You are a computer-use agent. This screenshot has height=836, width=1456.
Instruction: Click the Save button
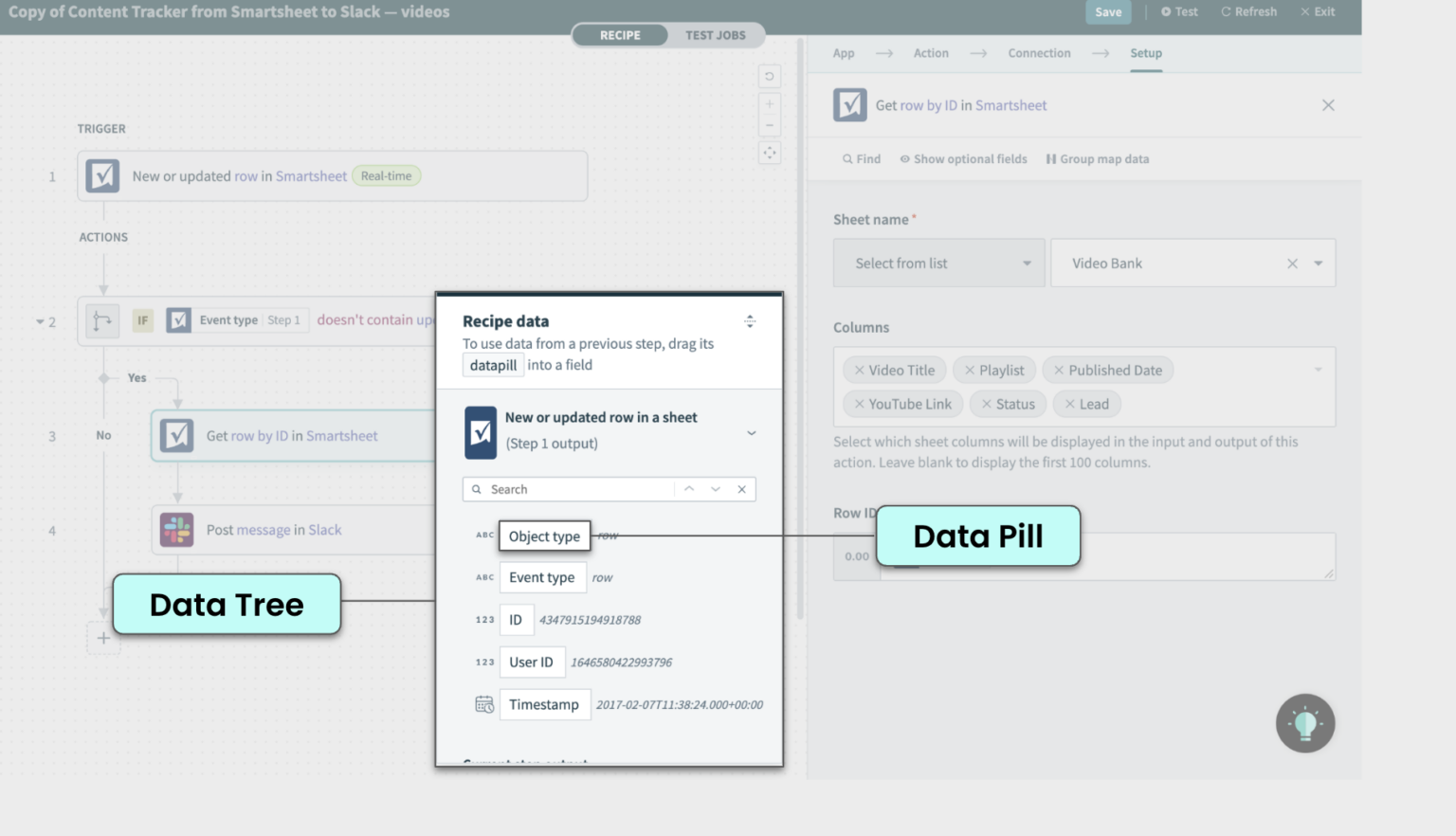1107,12
